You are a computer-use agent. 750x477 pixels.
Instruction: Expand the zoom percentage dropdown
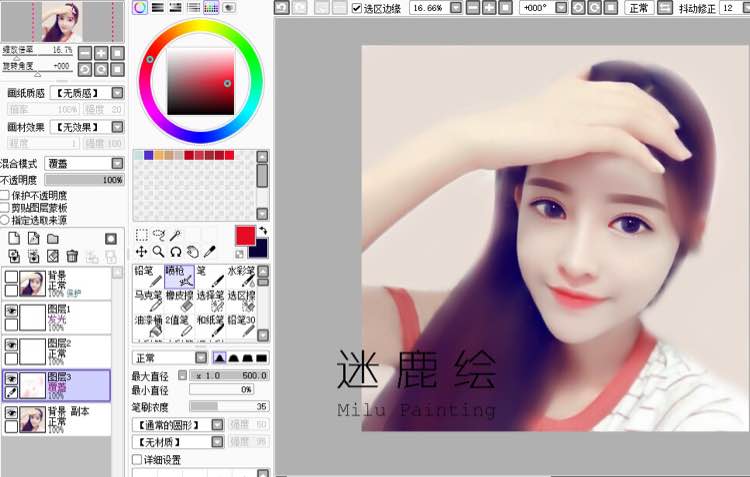pyautogui.click(x=456, y=8)
